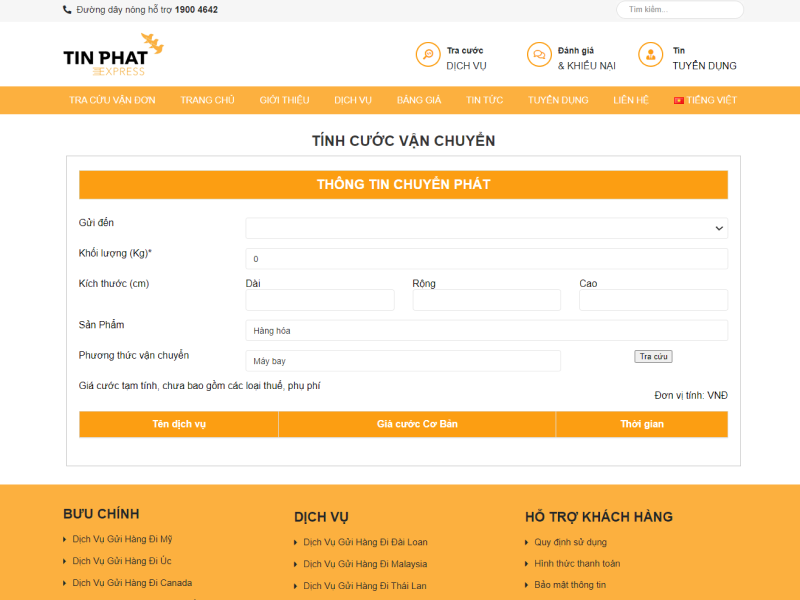Open Hình thức thanh toán link

click(577, 563)
